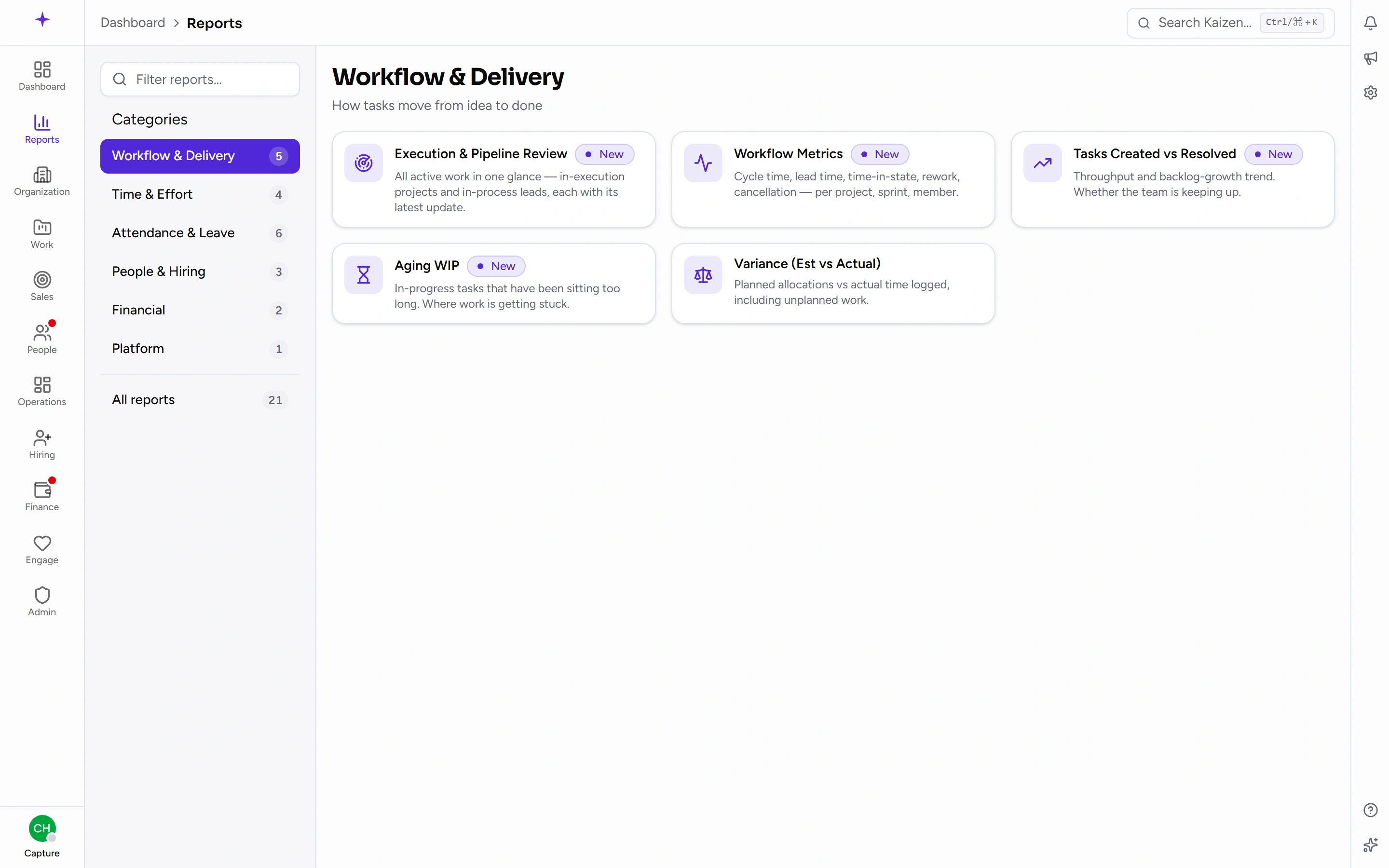
Task: Open settings gear icon
Action: coord(1370,93)
